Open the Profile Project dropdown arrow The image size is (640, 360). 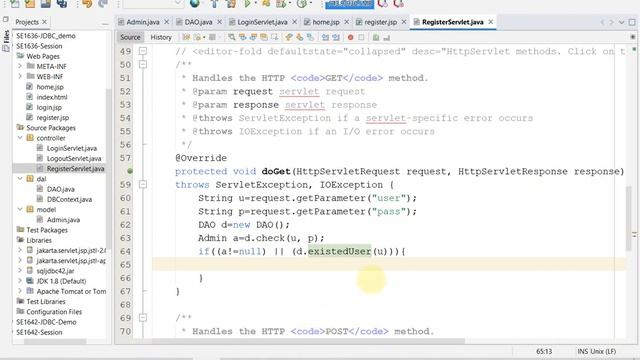[x=310, y=4]
